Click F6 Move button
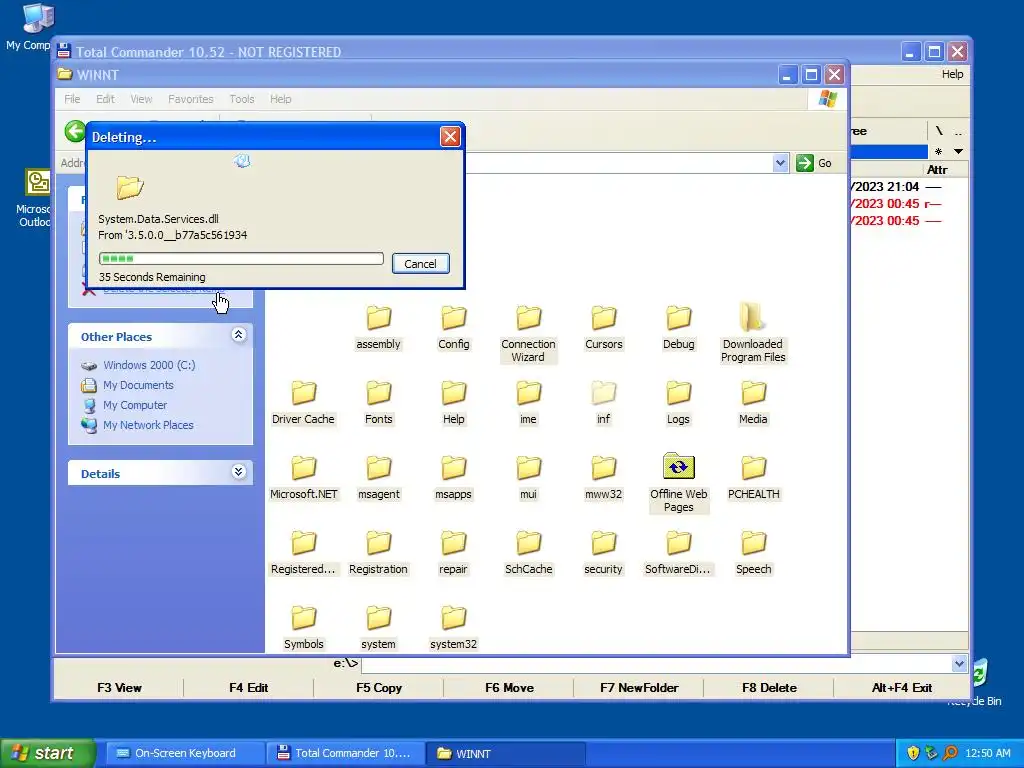This screenshot has height=768, width=1024. (509, 688)
